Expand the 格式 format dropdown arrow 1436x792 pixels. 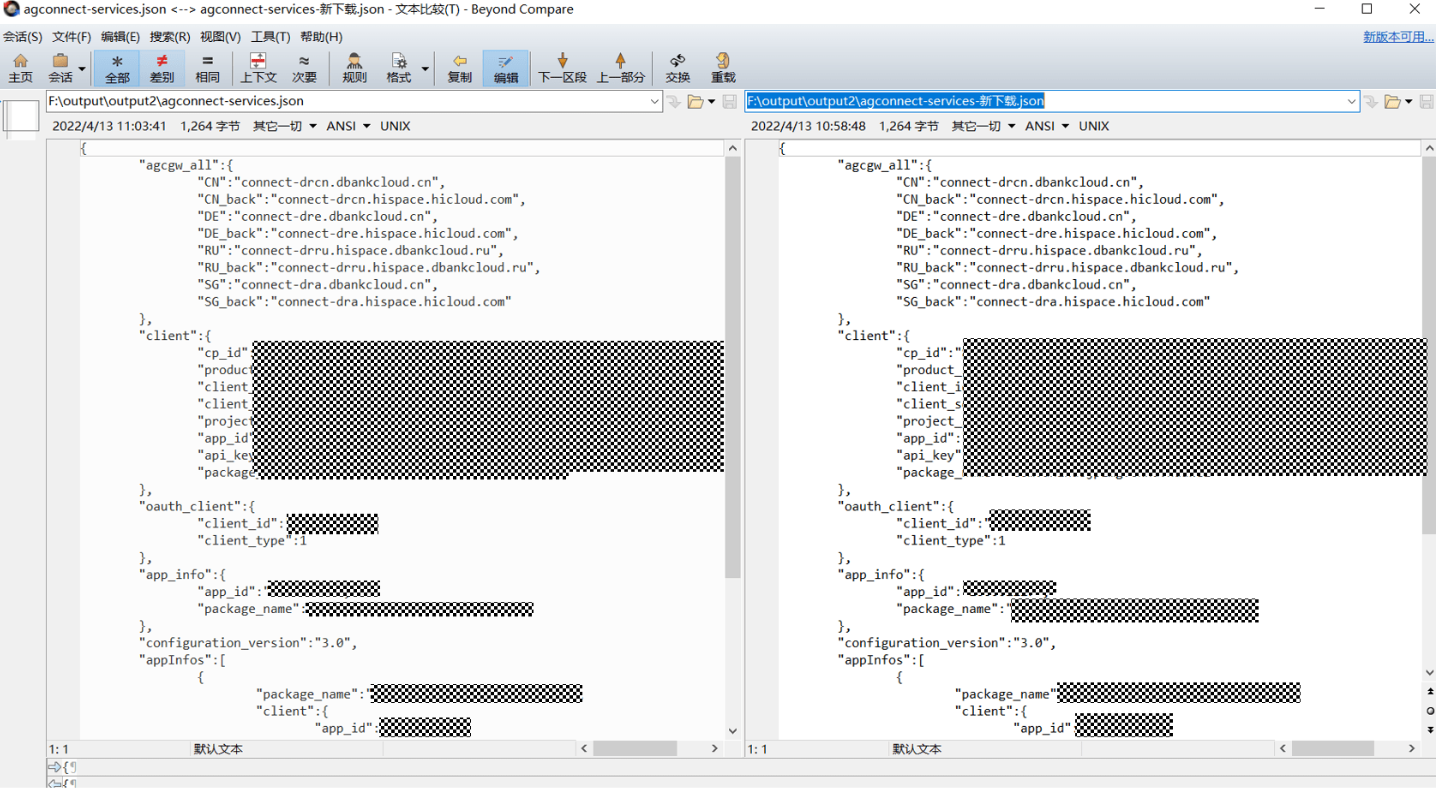click(x=425, y=69)
